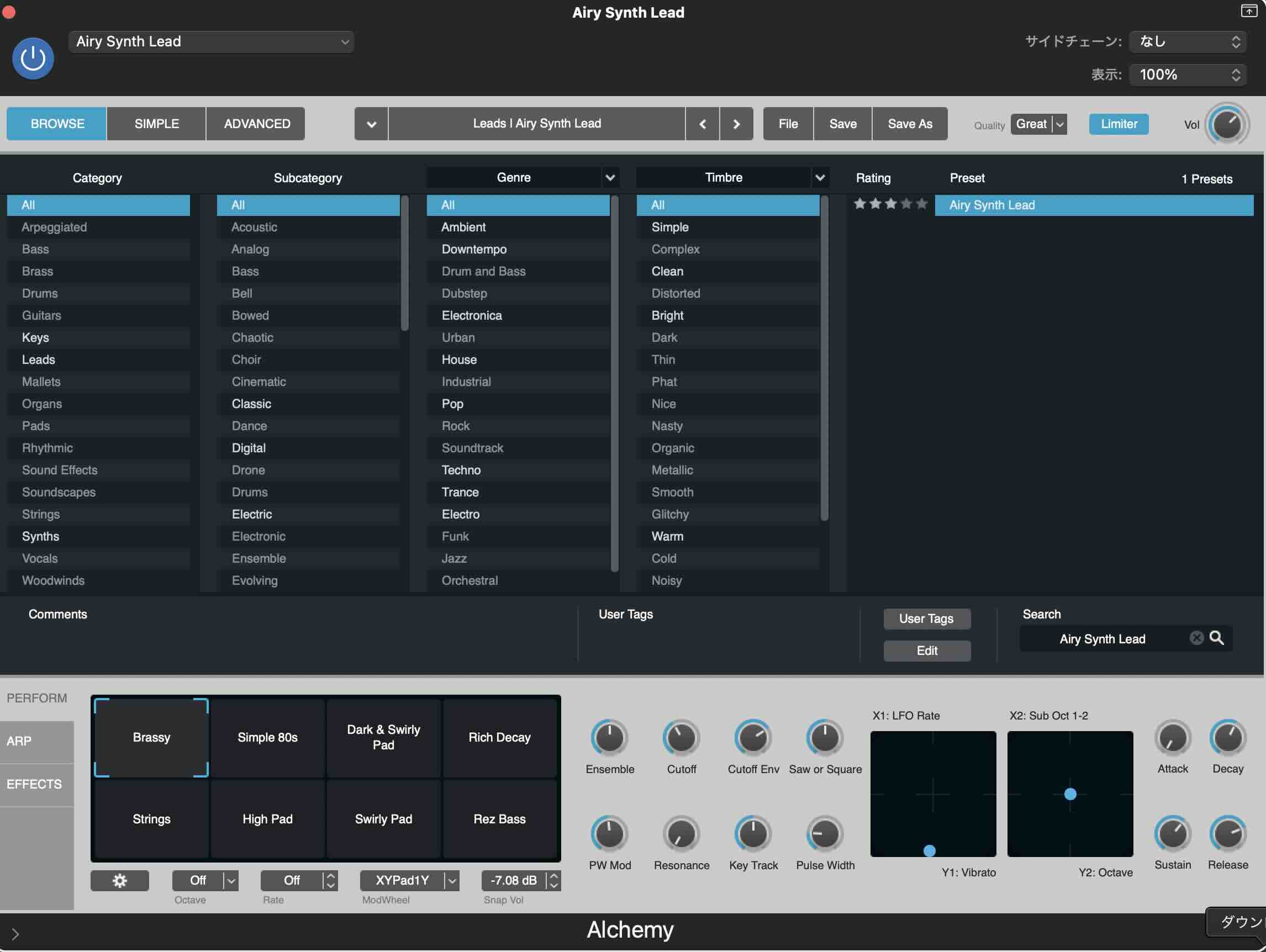Select the Brassy performance pad
The width and height of the screenshot is (1266, 952).
151,737
